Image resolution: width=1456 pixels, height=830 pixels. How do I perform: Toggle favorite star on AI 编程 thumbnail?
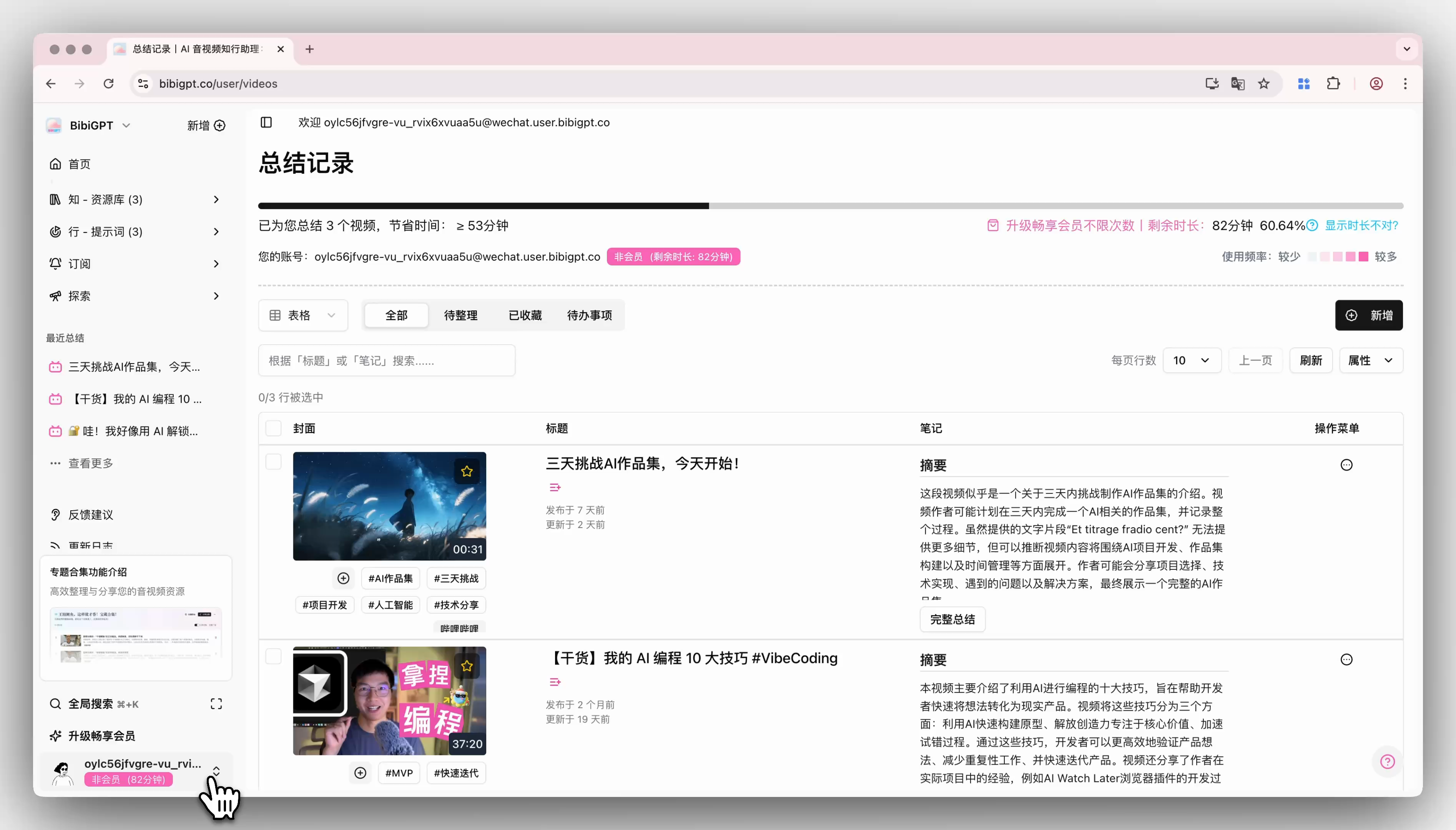(x=467, y=666)
